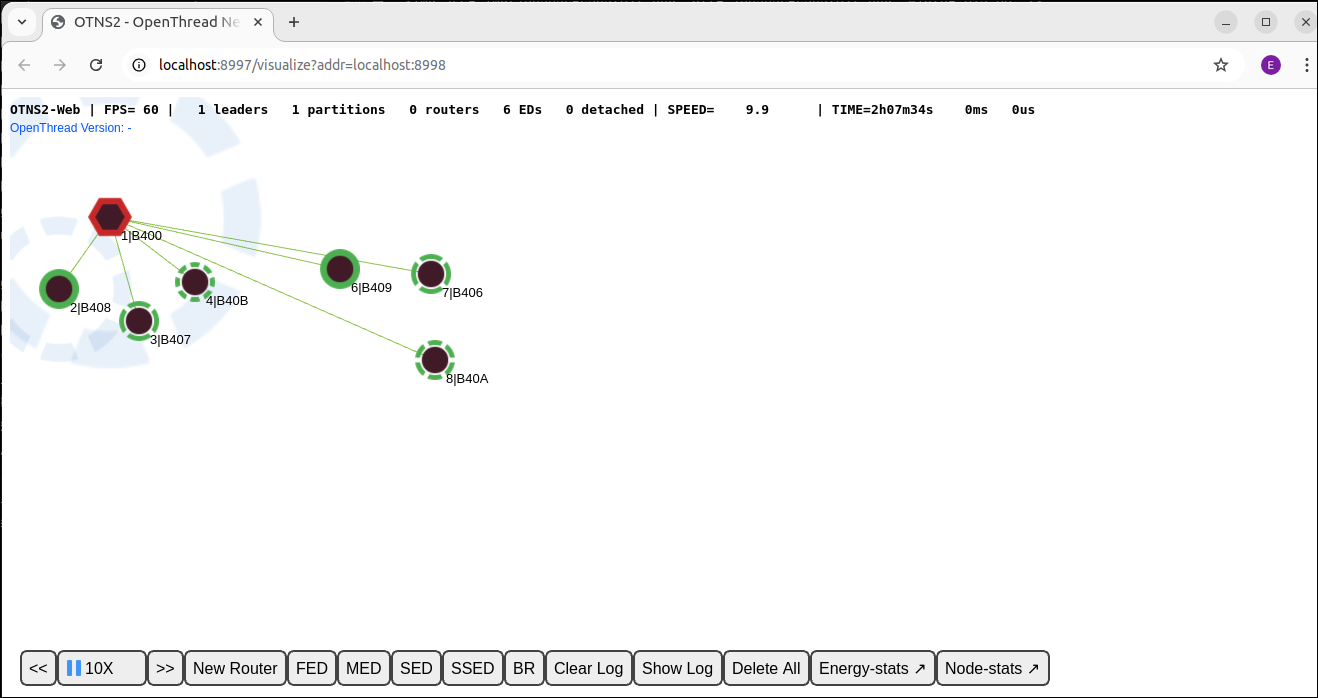Open the Chrome three-dot menu
This screenshot has width=1318, height=698.
(x=1306, y=64)
